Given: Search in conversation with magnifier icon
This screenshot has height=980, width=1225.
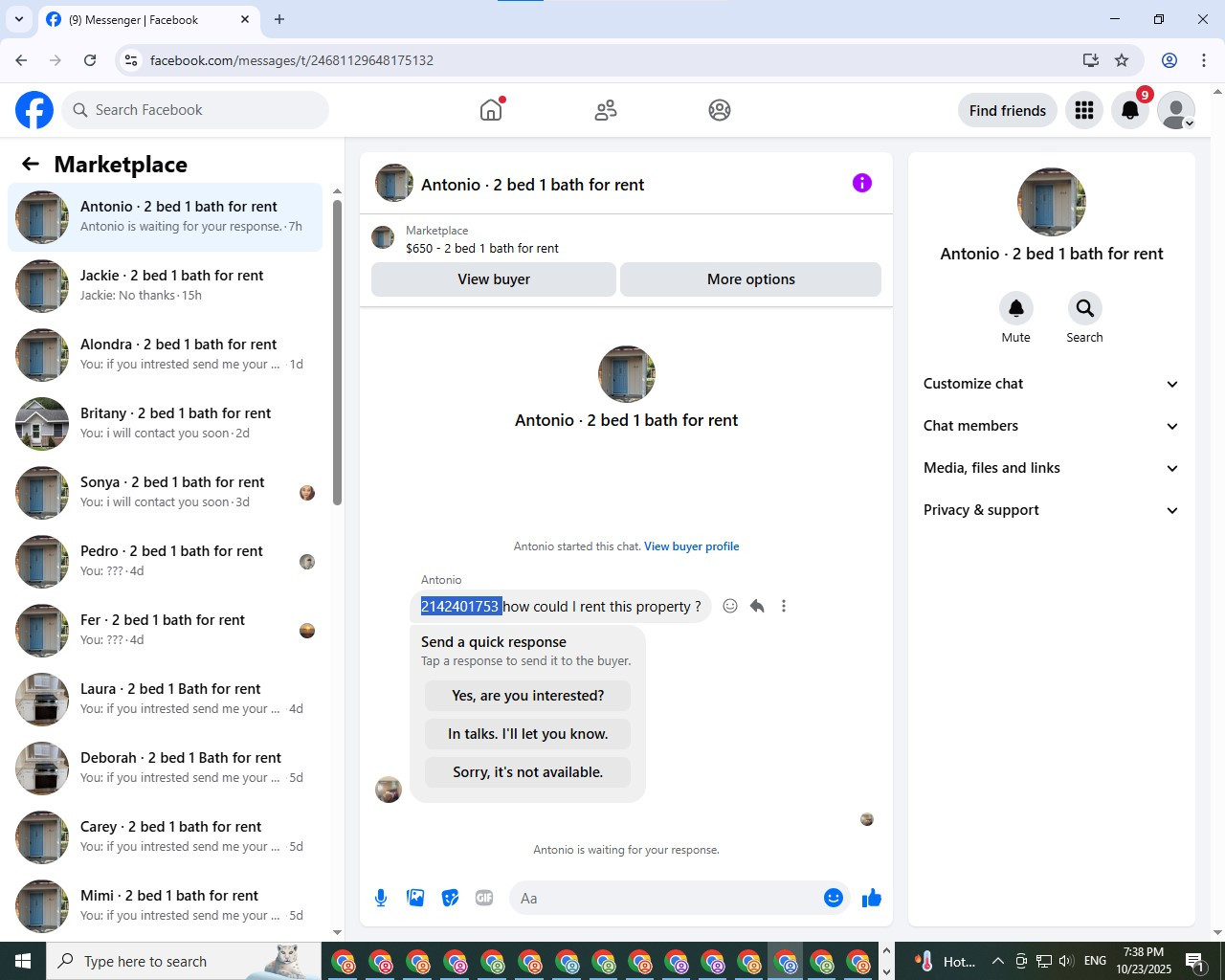Looking at the screenshot, I should (1084, 308).
